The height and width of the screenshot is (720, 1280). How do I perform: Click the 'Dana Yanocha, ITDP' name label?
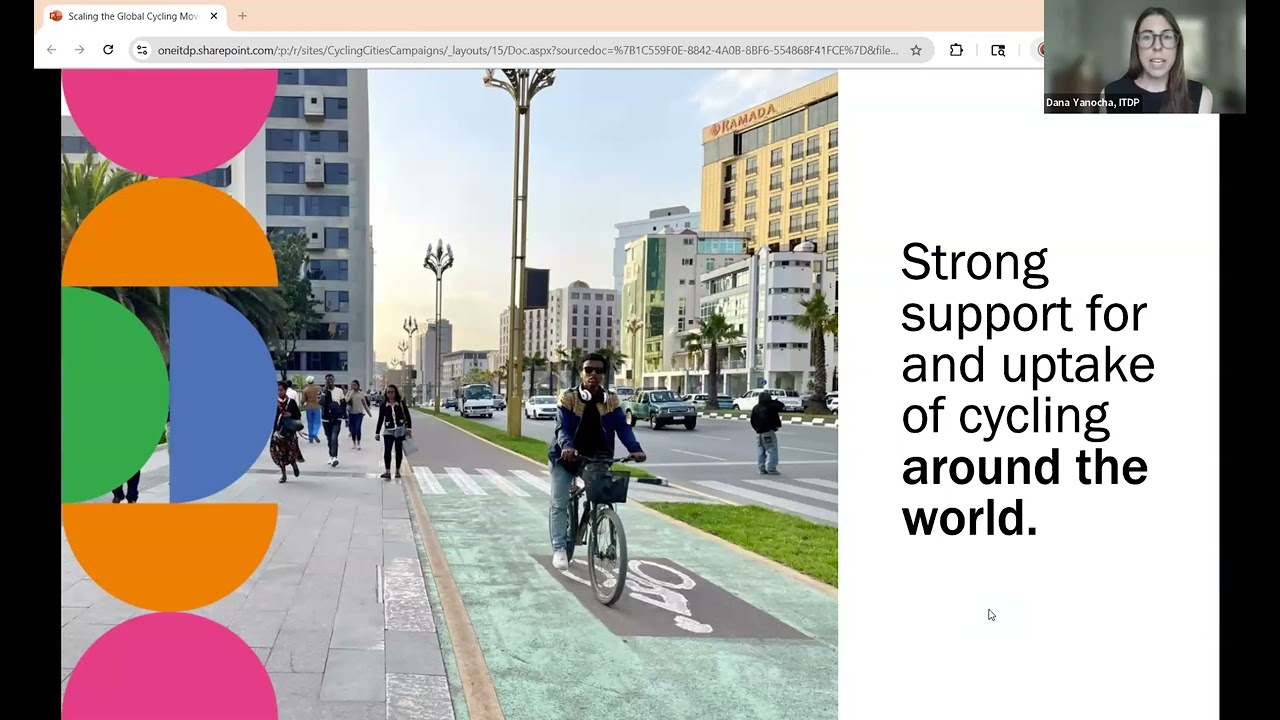point(1092,103)
